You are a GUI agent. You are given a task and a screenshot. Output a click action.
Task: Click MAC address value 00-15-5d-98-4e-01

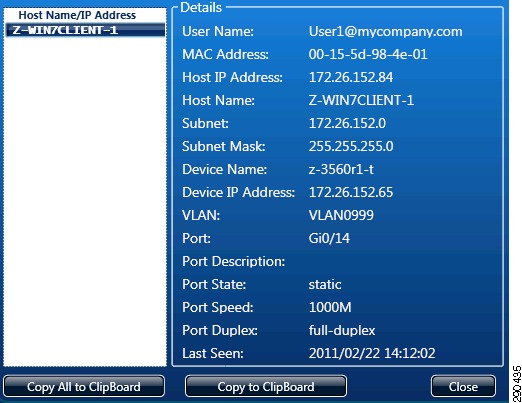click(368, 54)
